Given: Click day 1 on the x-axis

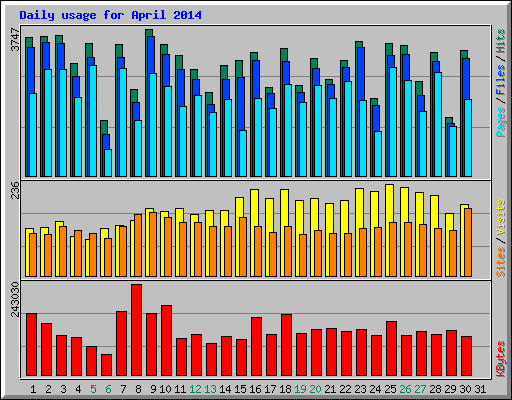Looking at the screenshot, I should click(33, 389).
